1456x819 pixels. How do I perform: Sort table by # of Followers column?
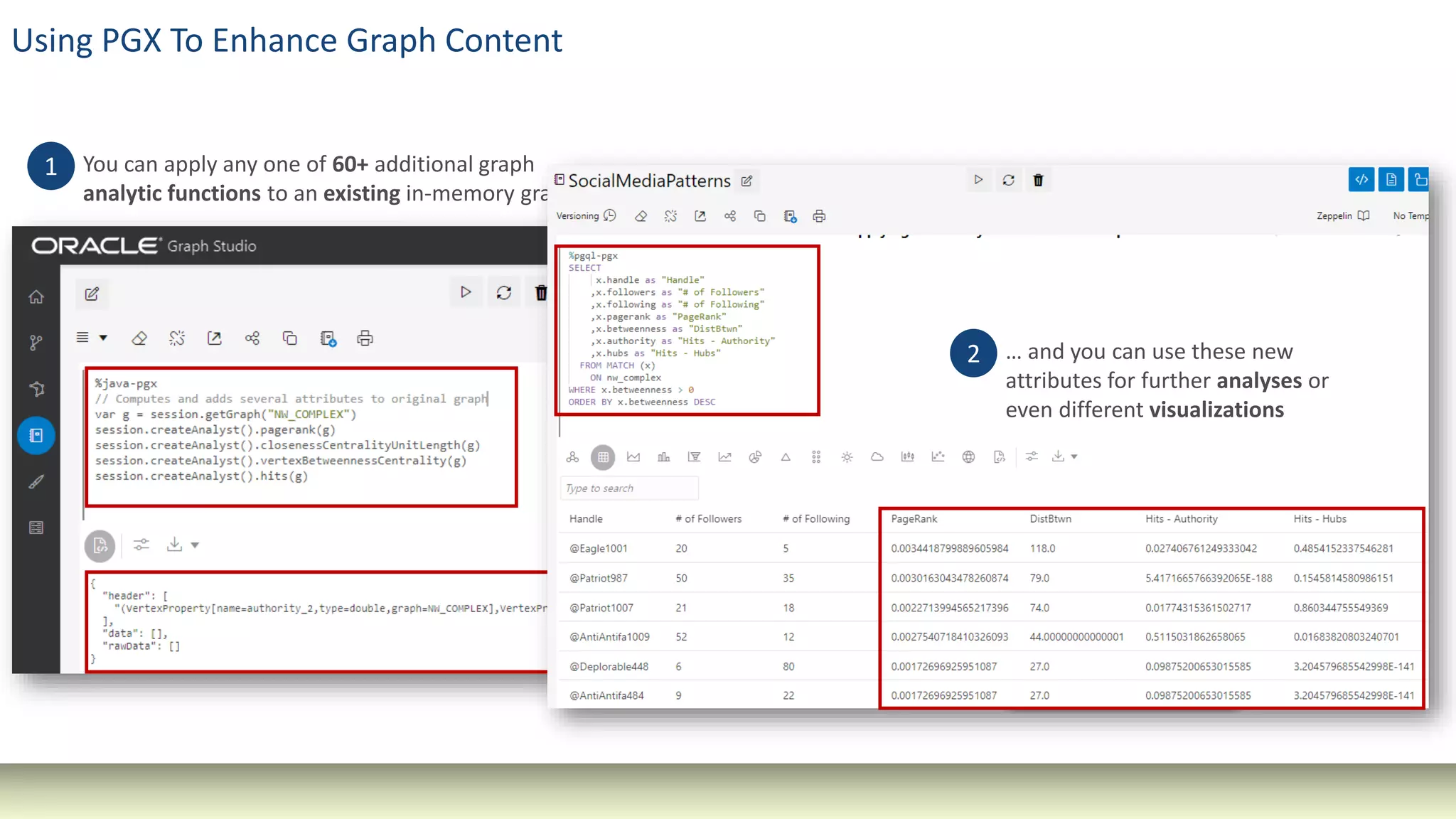tap(708, 519)
